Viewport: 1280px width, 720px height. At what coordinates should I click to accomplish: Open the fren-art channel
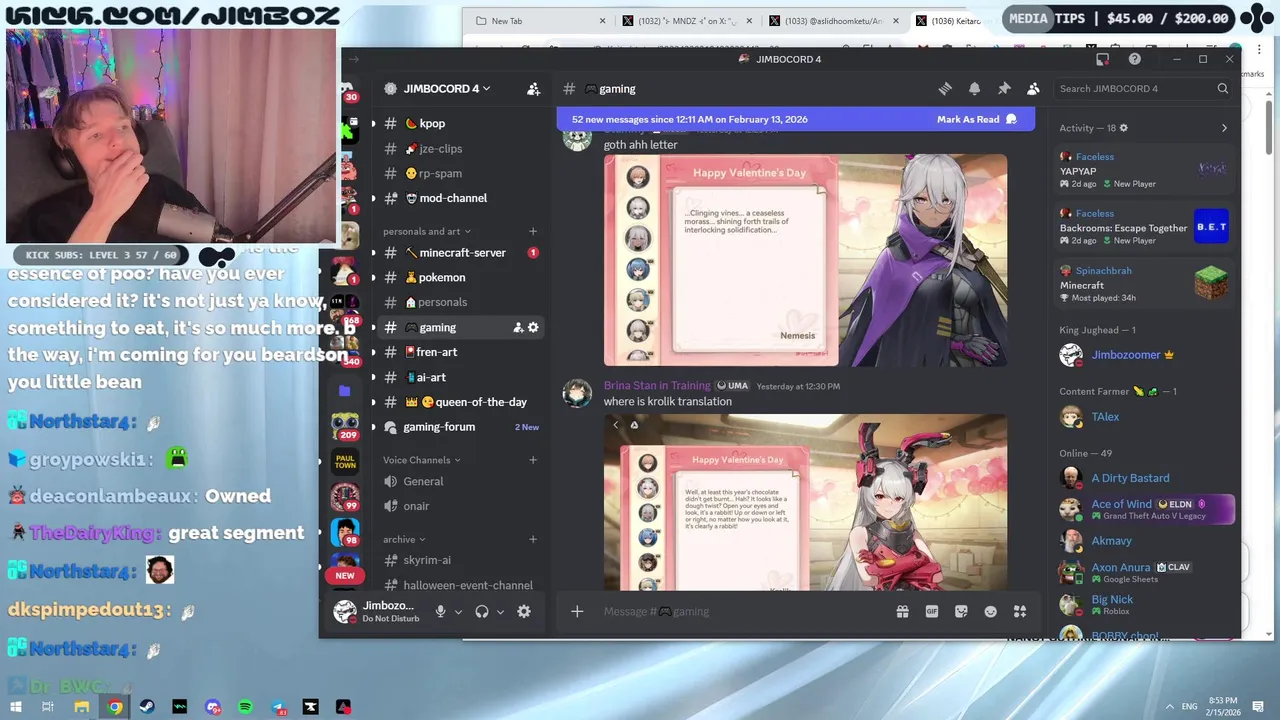(x=460, y=352)
